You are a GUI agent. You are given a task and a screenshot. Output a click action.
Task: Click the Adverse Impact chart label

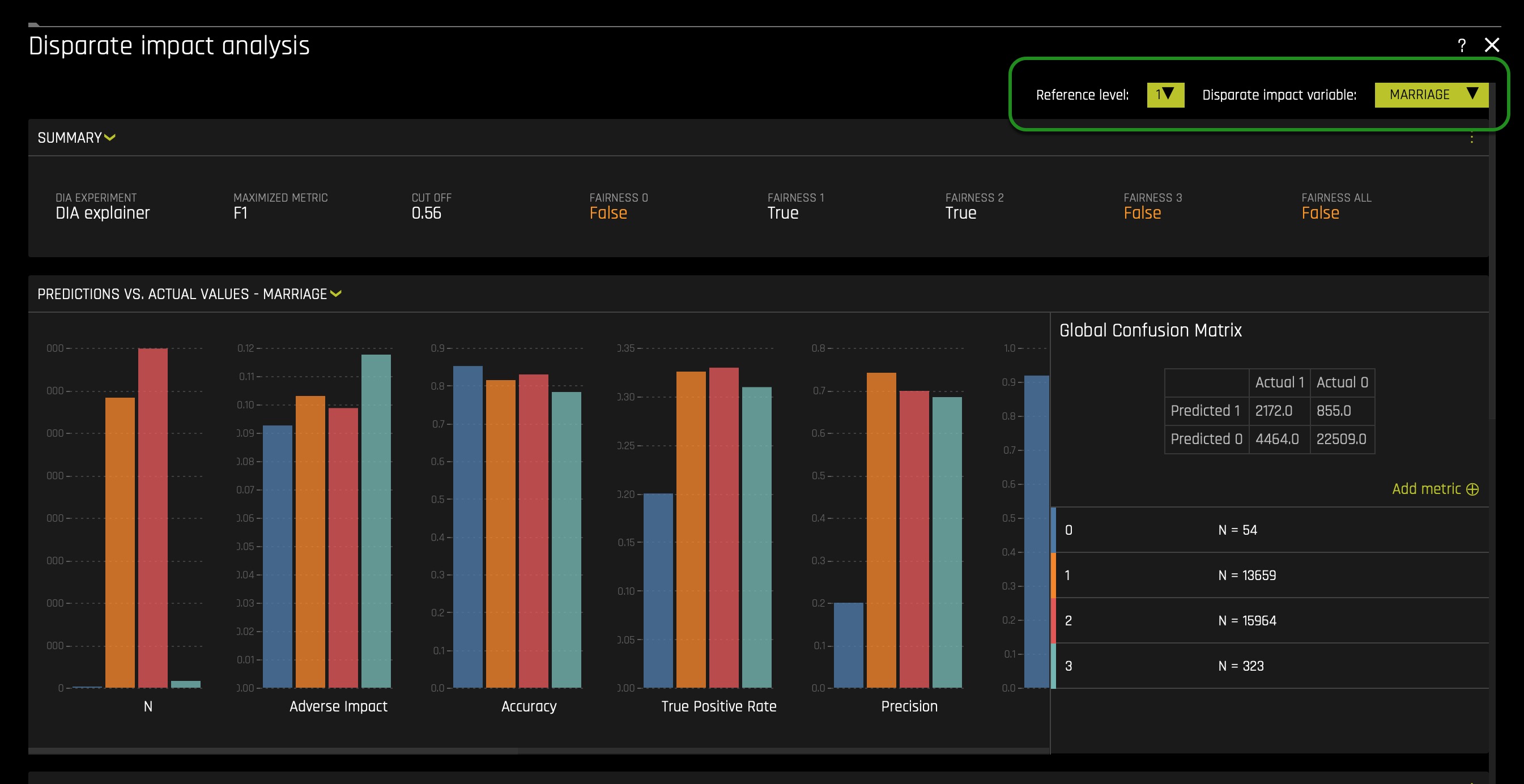tap(338, 706)
